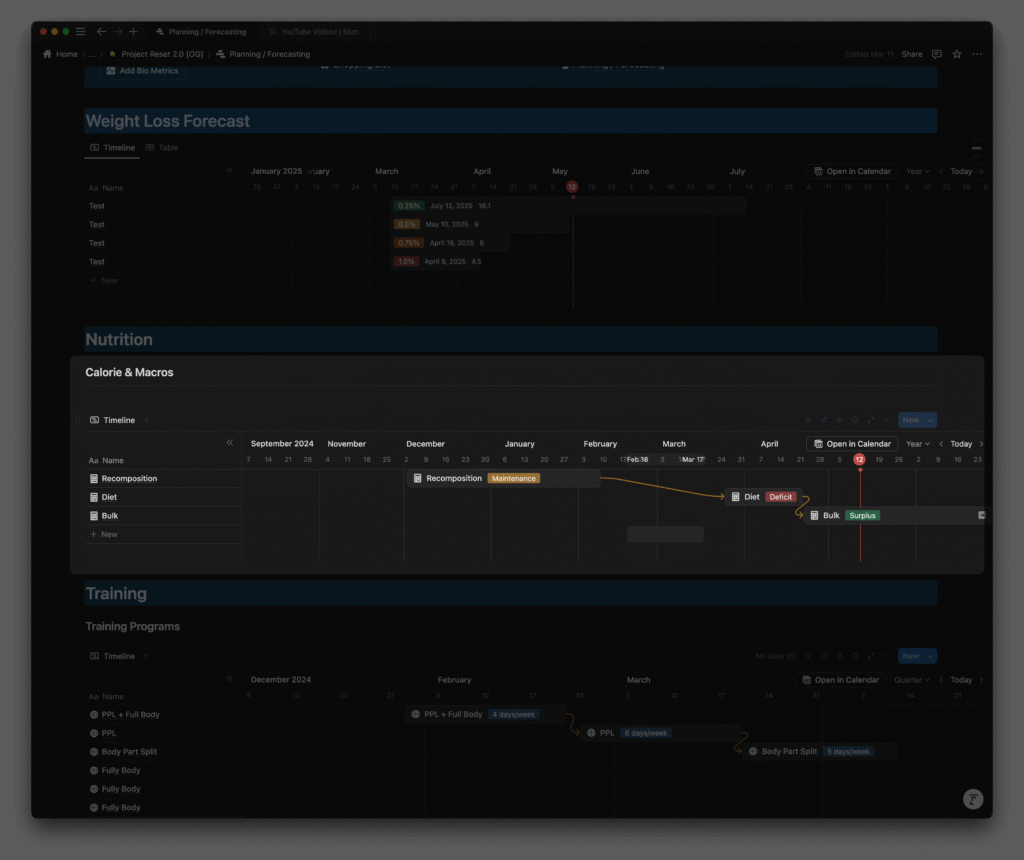This screenshot has height=860, width=1024.
Task: Click the orange Maintenance tag on Recomposition bar
Action: point(513,478)
